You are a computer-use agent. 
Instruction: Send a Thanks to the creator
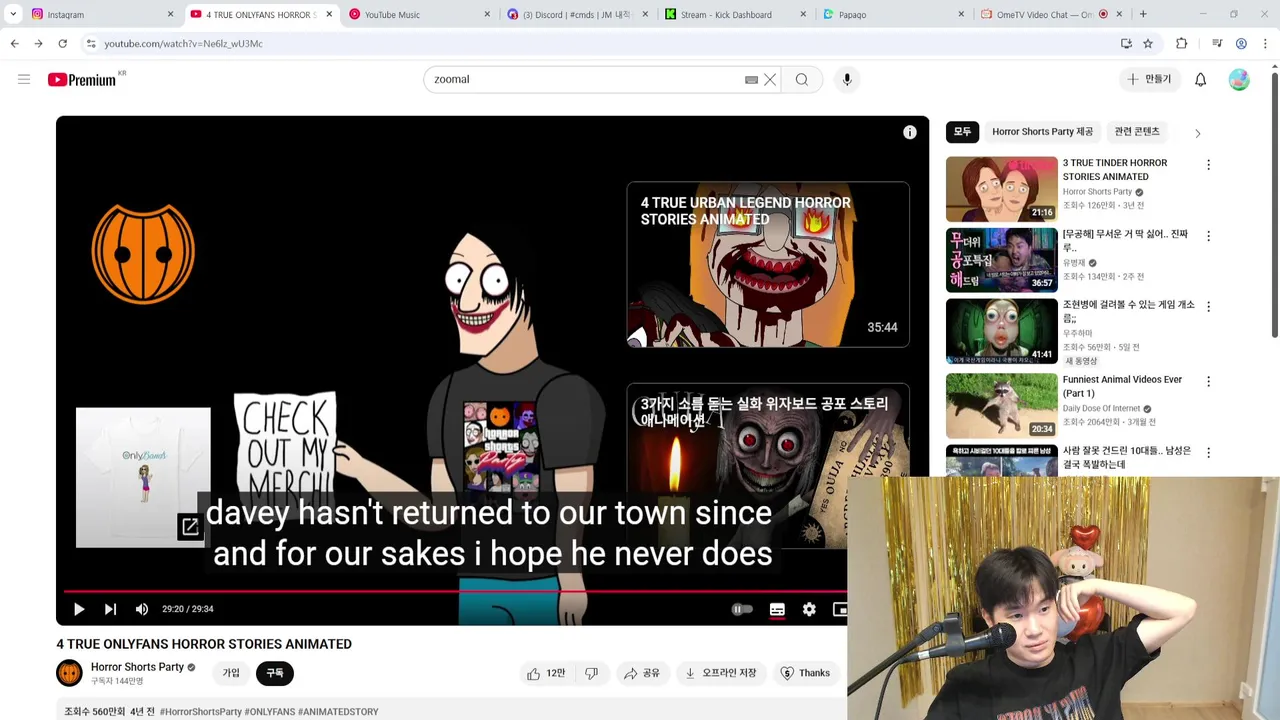pyautogui.click(x=805, y=674)
